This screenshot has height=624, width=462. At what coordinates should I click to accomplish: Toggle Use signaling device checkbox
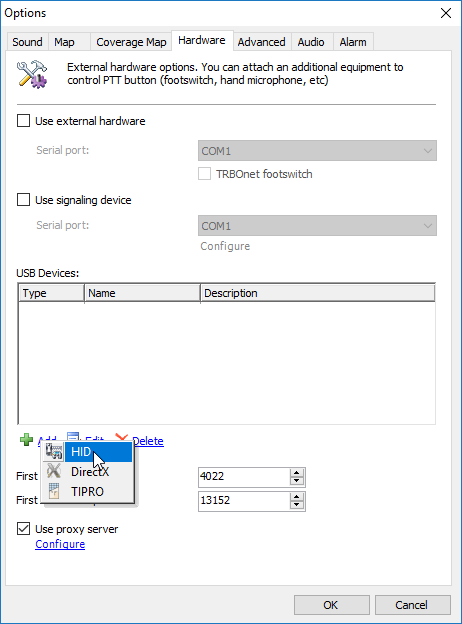(23, 199)
